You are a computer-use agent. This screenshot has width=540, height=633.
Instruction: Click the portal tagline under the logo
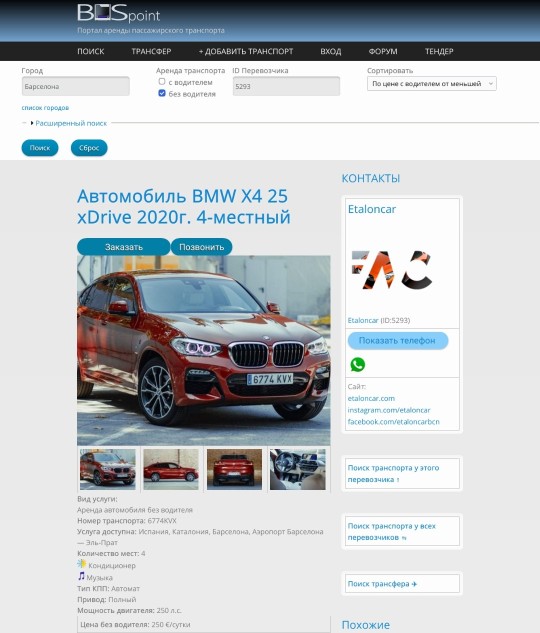pos(151,30)
